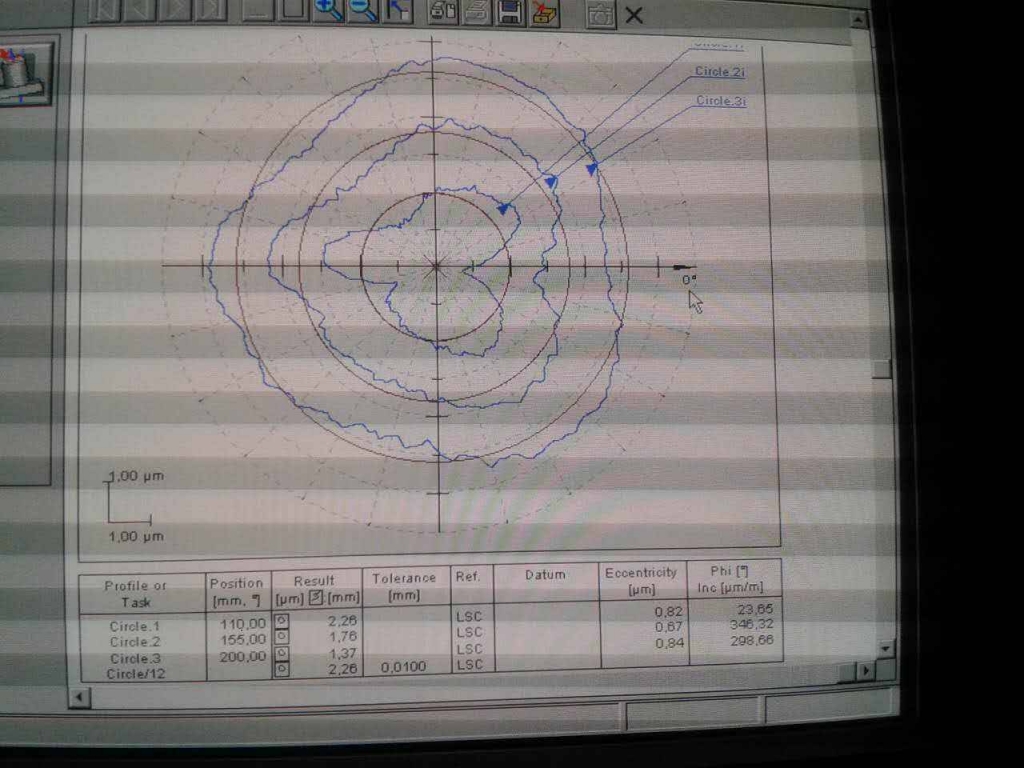Click the vertical scrollbar down arrow
The width and height of the screenshot is (1024, 768).
[884, 649]
